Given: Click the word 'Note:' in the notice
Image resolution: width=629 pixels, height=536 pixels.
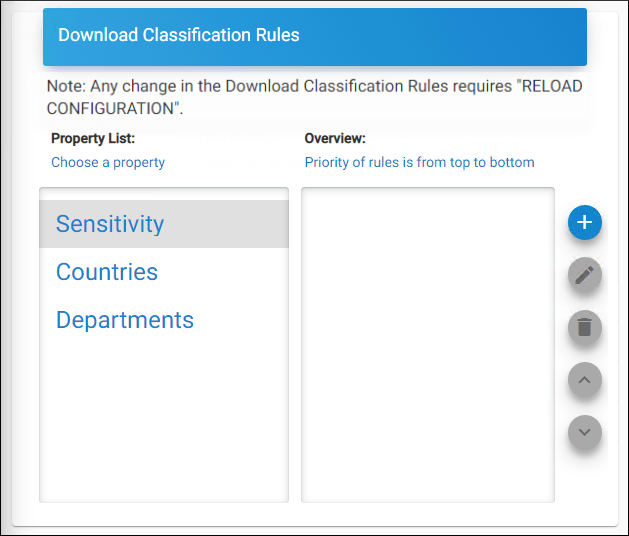Looking at the screenshot, I should 64,86.
